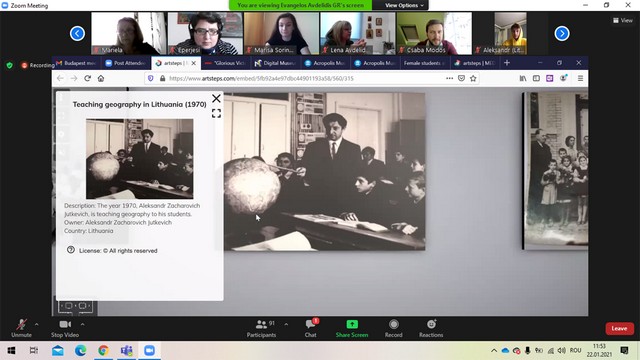Switch to the Digital Museum browser tab

275,63
